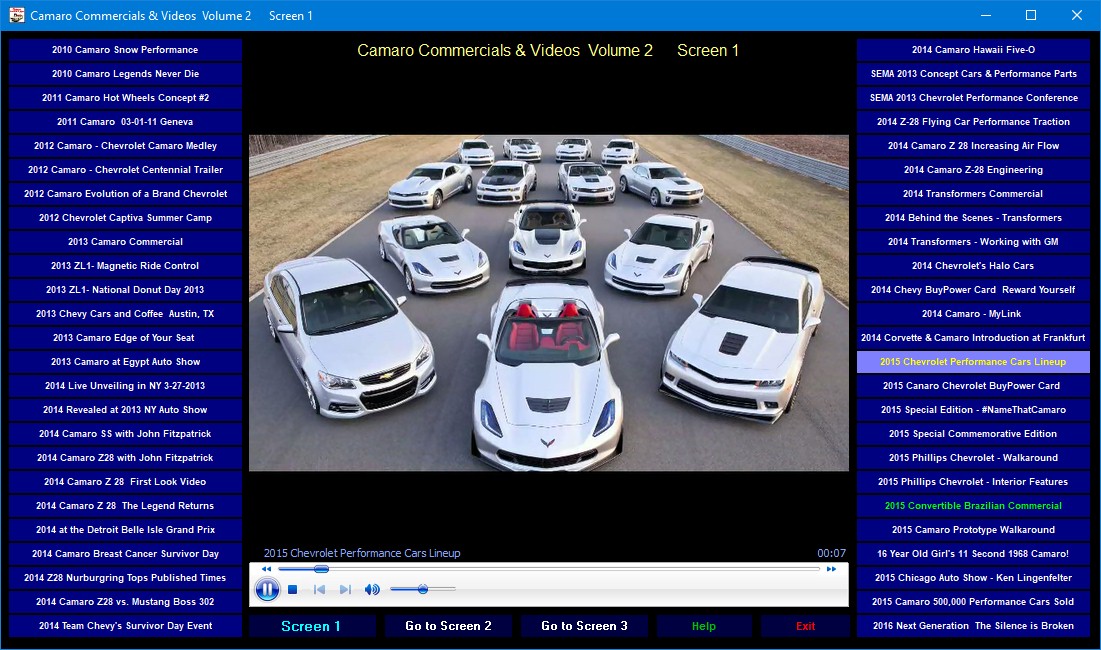Select 2014 Camaro SS with John Fitzpatrick
The width and height of the screenshot is (1101, 650).
click(125, 434)
